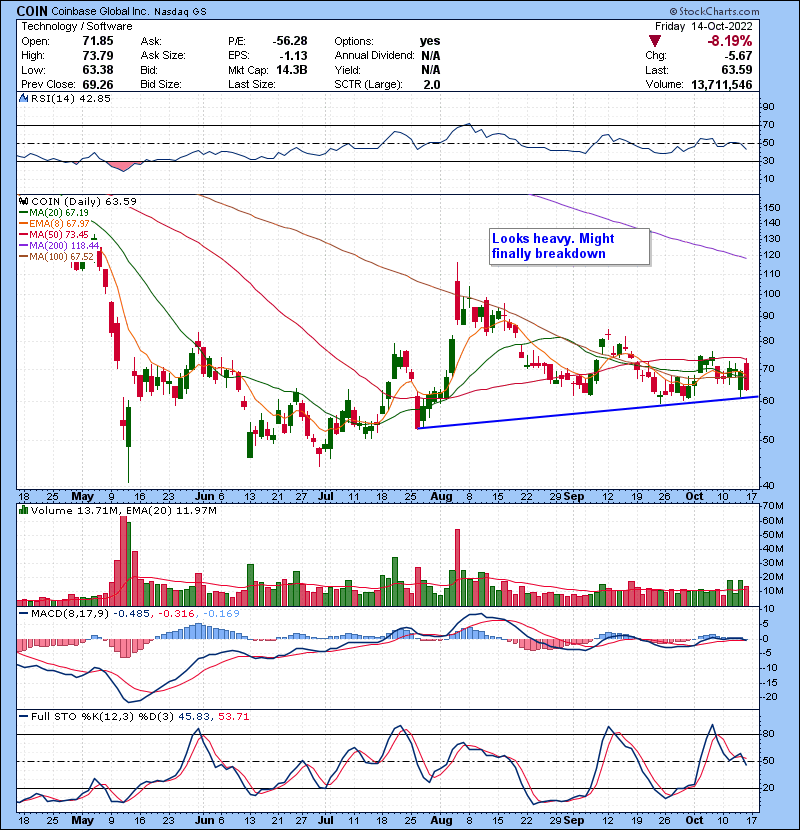Viewport: 800px width, 830px height.
Task: Click the -20 label on the MACD axis
Action: tap(769, 697)
